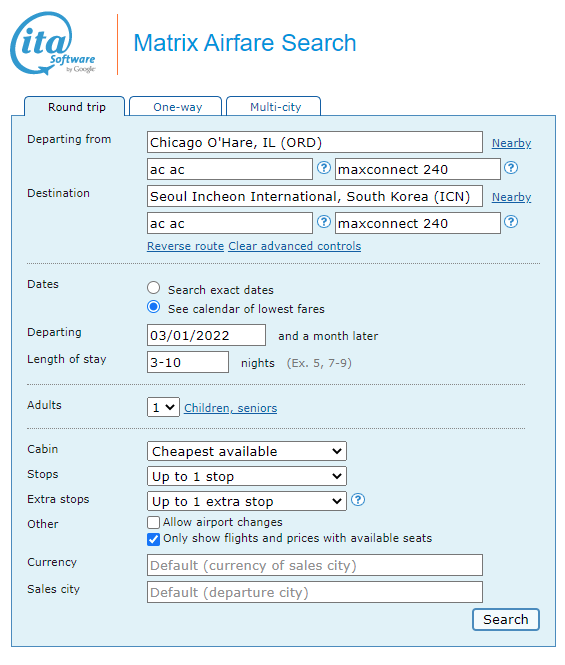Image resolution: width=565 pixels, height=665 pixels.
Task: Expand the Extra stops dropdown
Action: pos(247,501)
